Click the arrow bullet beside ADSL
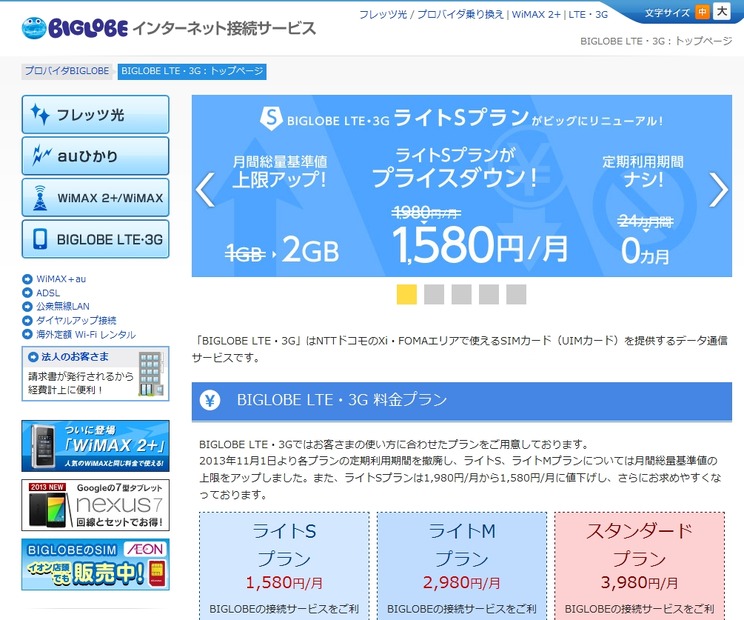The image size is (744, 620). 27,293
